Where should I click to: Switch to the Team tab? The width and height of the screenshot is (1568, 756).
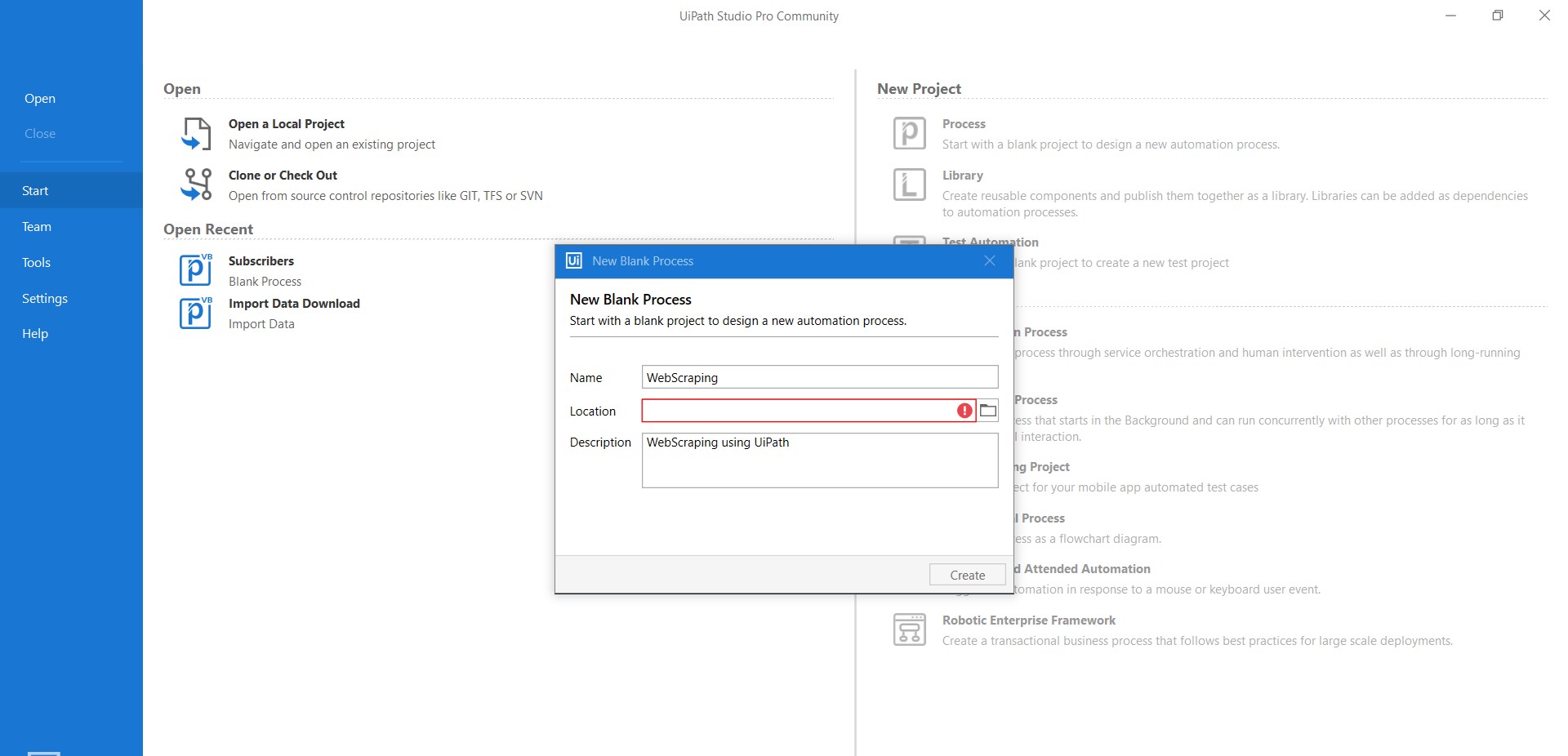(x=71, y=226)
